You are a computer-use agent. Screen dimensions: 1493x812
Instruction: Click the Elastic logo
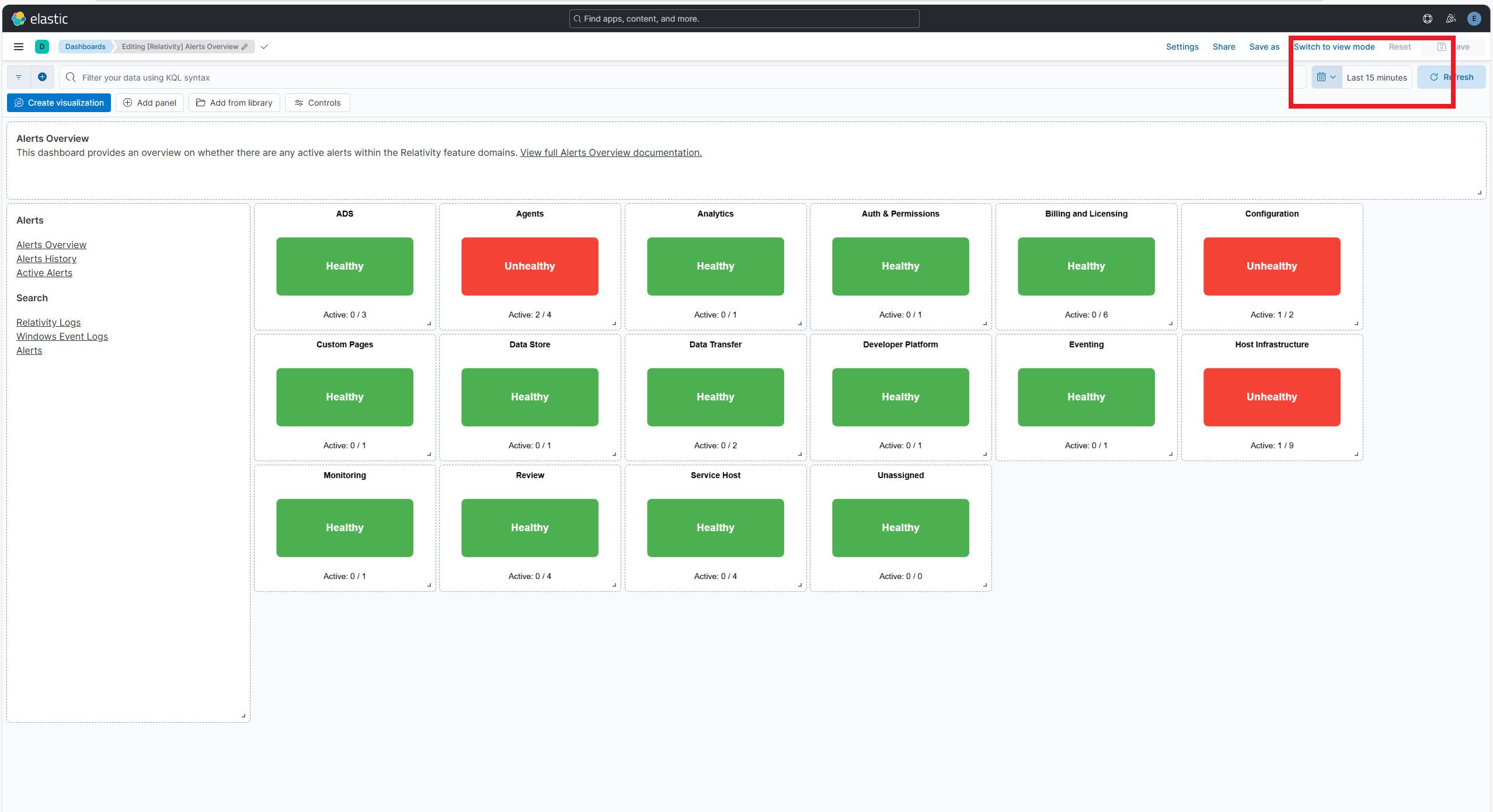(x=40, y=19)
